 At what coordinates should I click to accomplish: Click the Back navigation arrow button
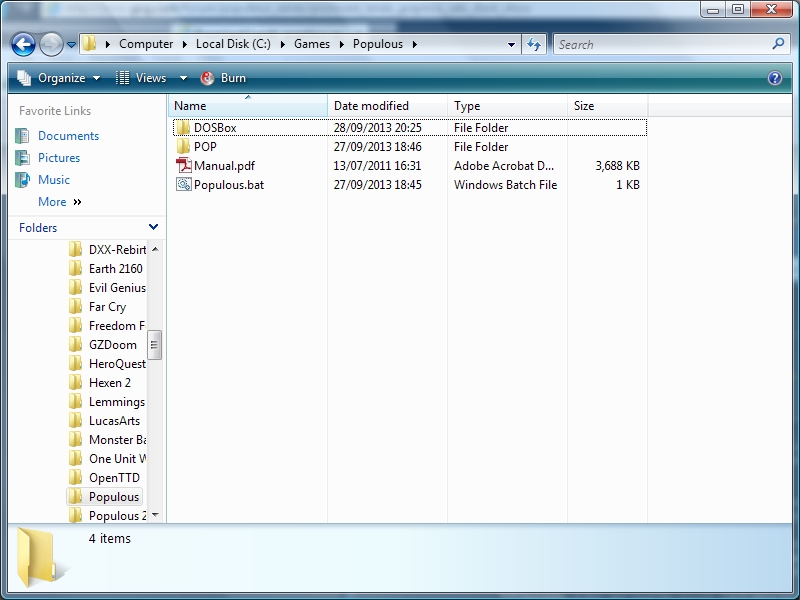click(x=23, y=44)
